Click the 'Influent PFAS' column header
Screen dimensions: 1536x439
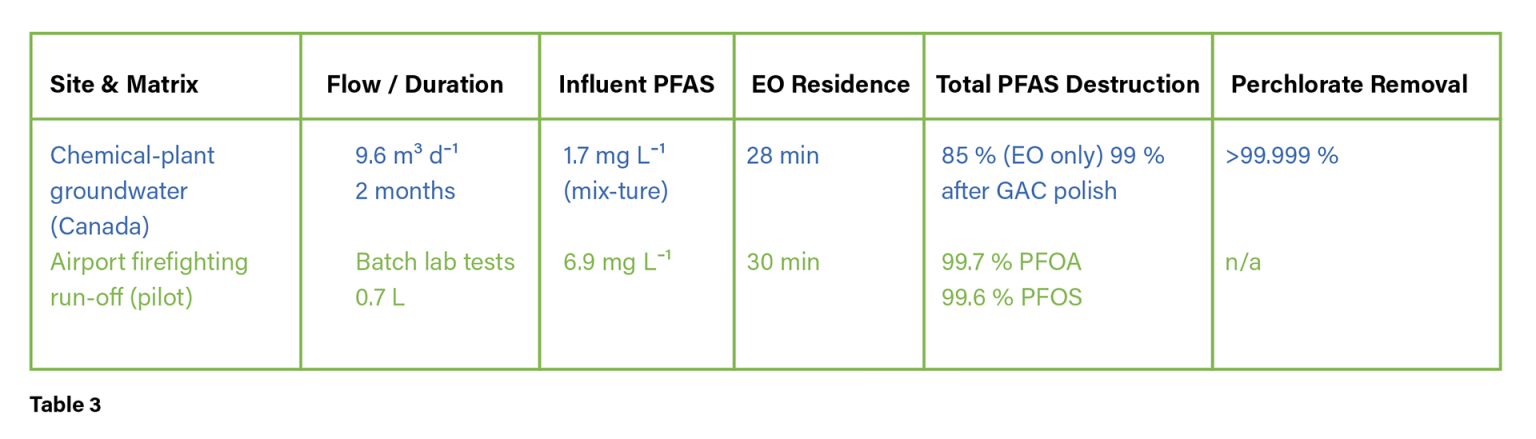(x=636, y=84)
